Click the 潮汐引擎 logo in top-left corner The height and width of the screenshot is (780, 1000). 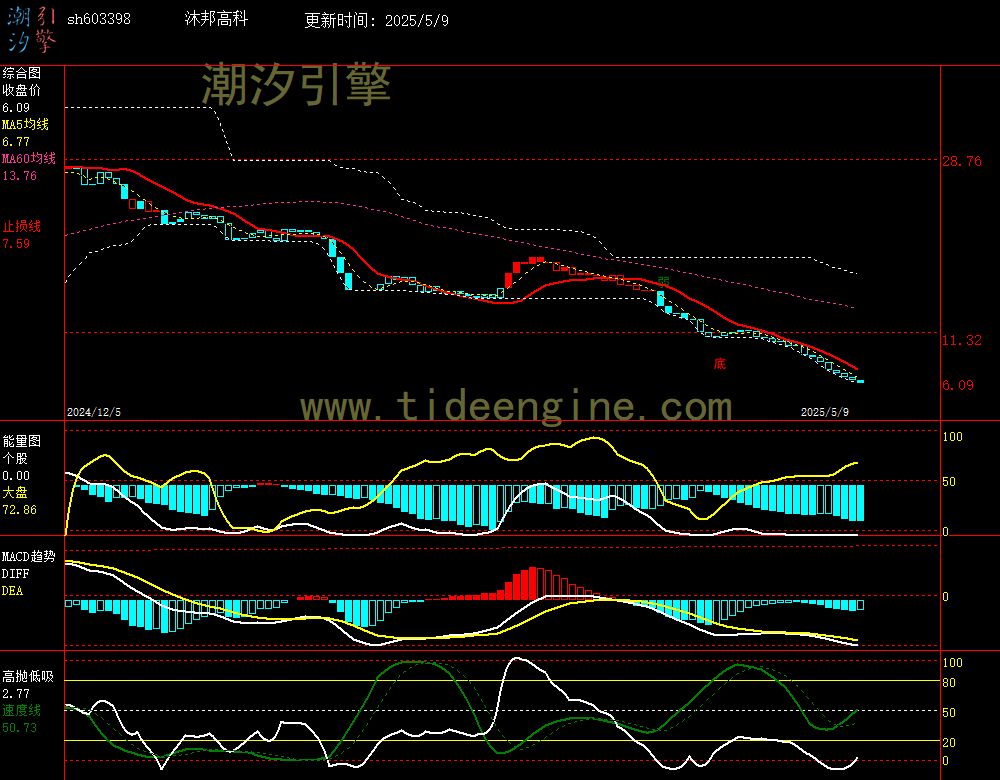32,29
